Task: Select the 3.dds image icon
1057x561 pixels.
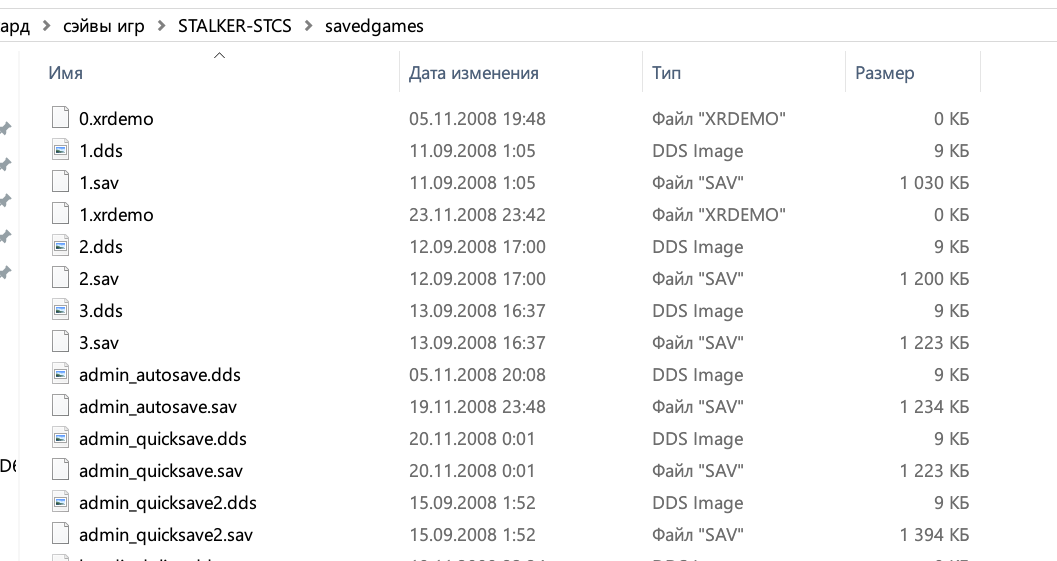Action: coord(61,310)
